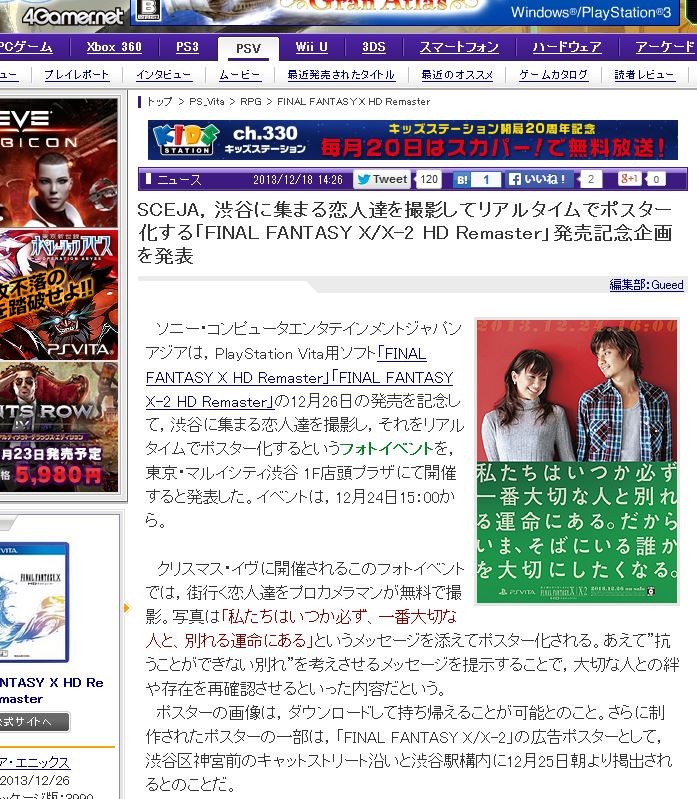
Task: Click the sidebar FINAL FANTASY X HD Remaster title
Action: (51, 690)
